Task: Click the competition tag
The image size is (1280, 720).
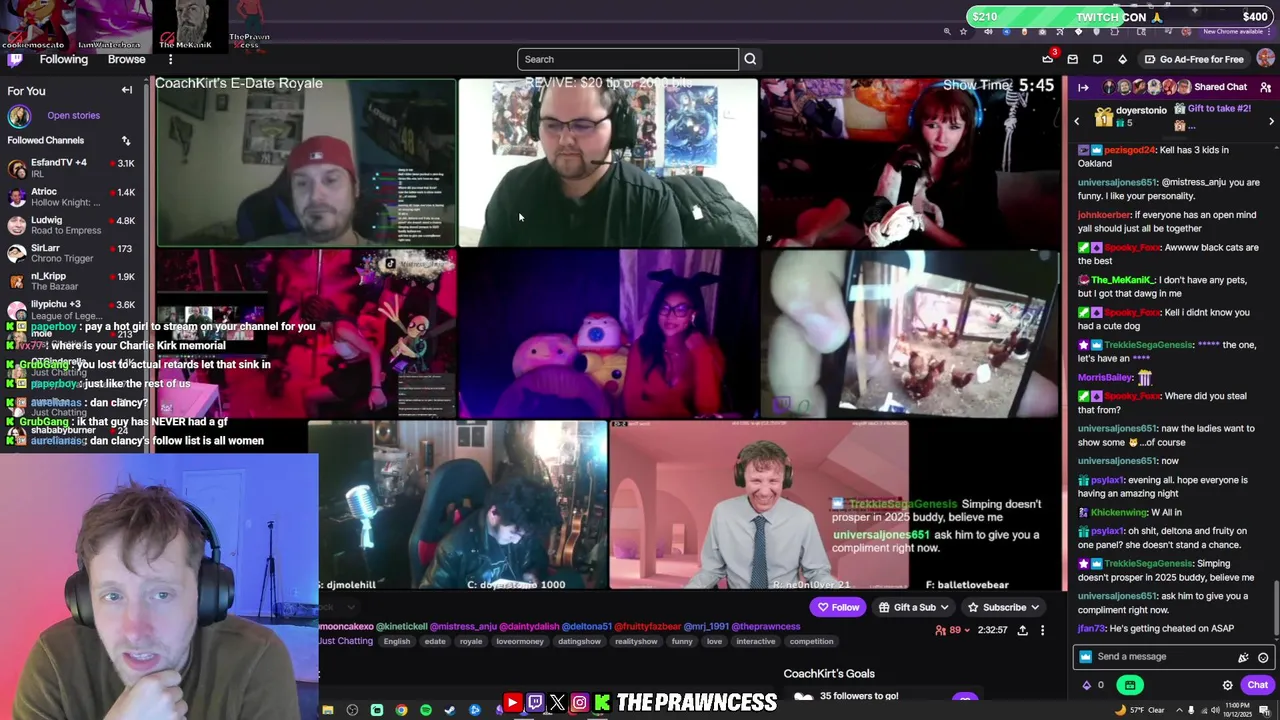Action: (811, 641)
